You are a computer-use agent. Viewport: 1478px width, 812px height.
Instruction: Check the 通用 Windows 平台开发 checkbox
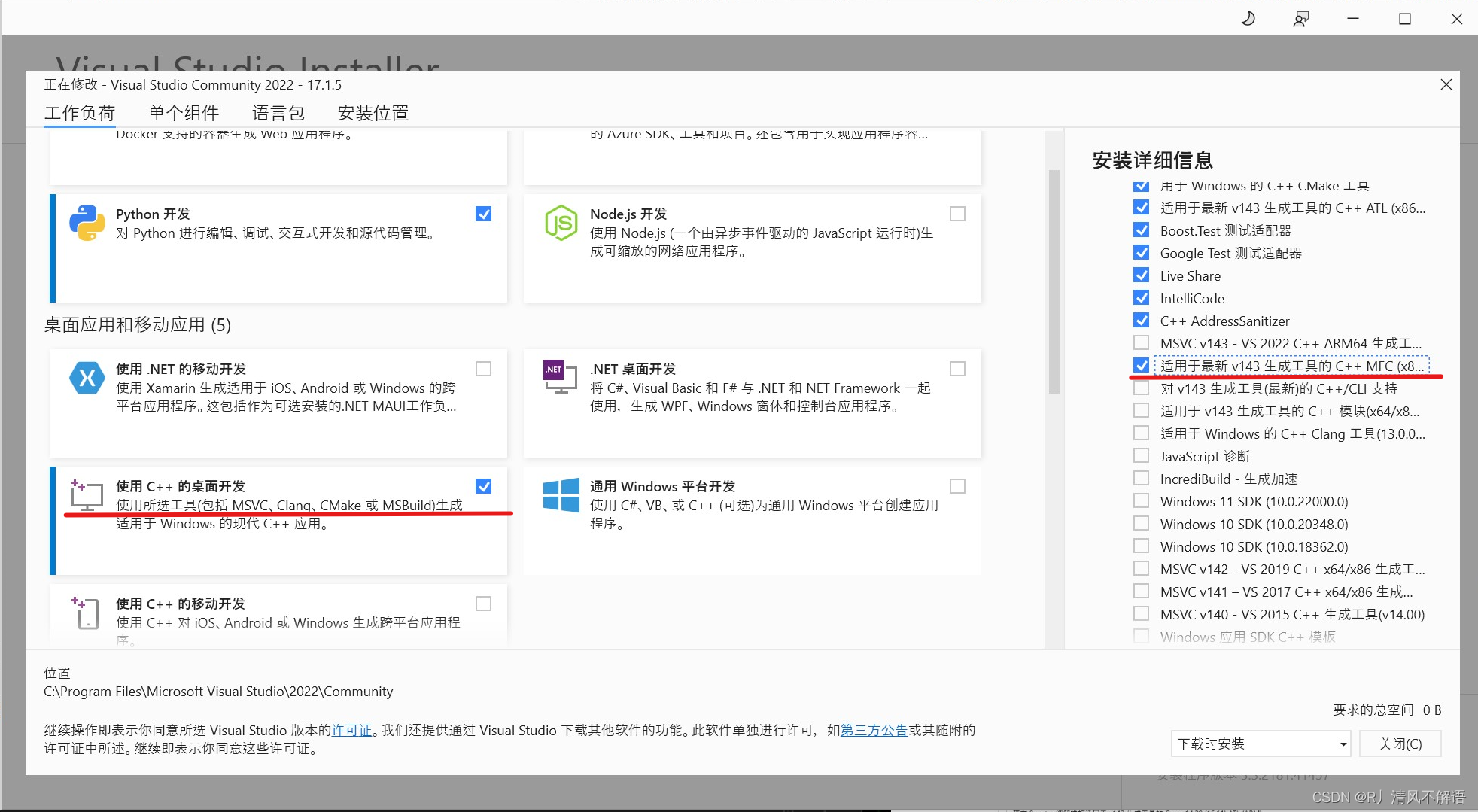pos(957,486)
